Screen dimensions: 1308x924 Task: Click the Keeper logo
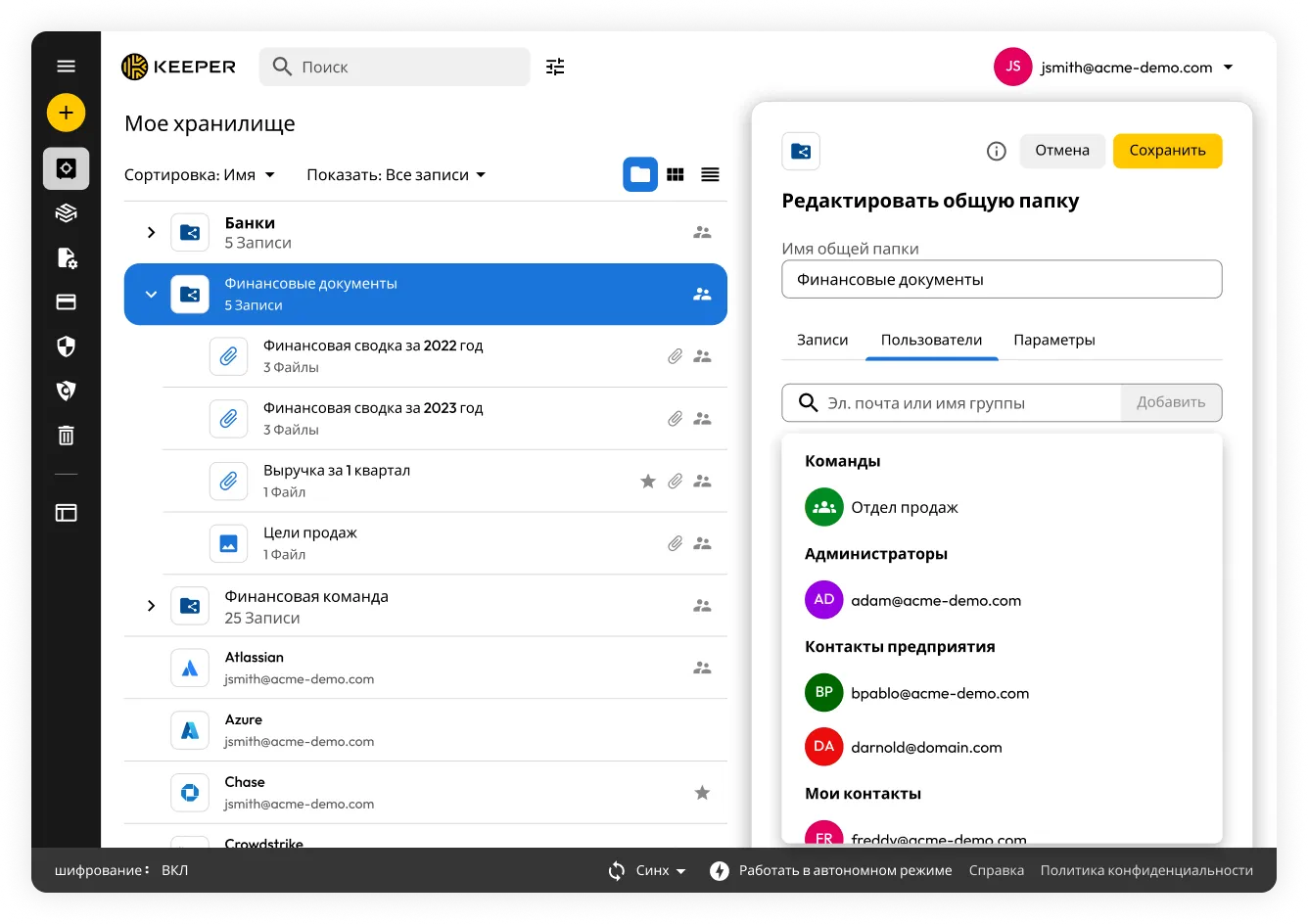(x=178, y=67)
